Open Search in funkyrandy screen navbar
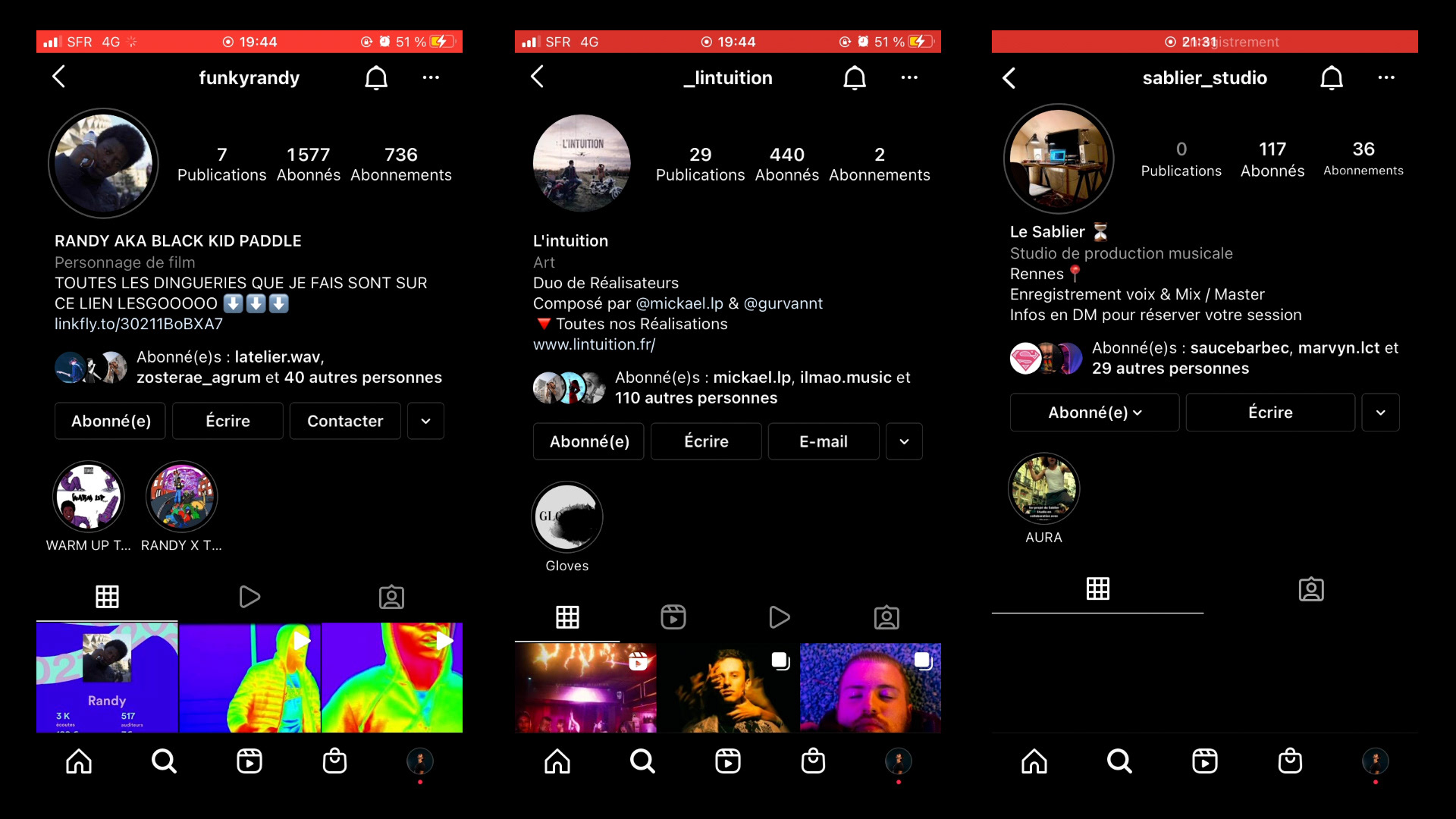The width and height of the screenshot is (1456, 819). coord(164,761)
